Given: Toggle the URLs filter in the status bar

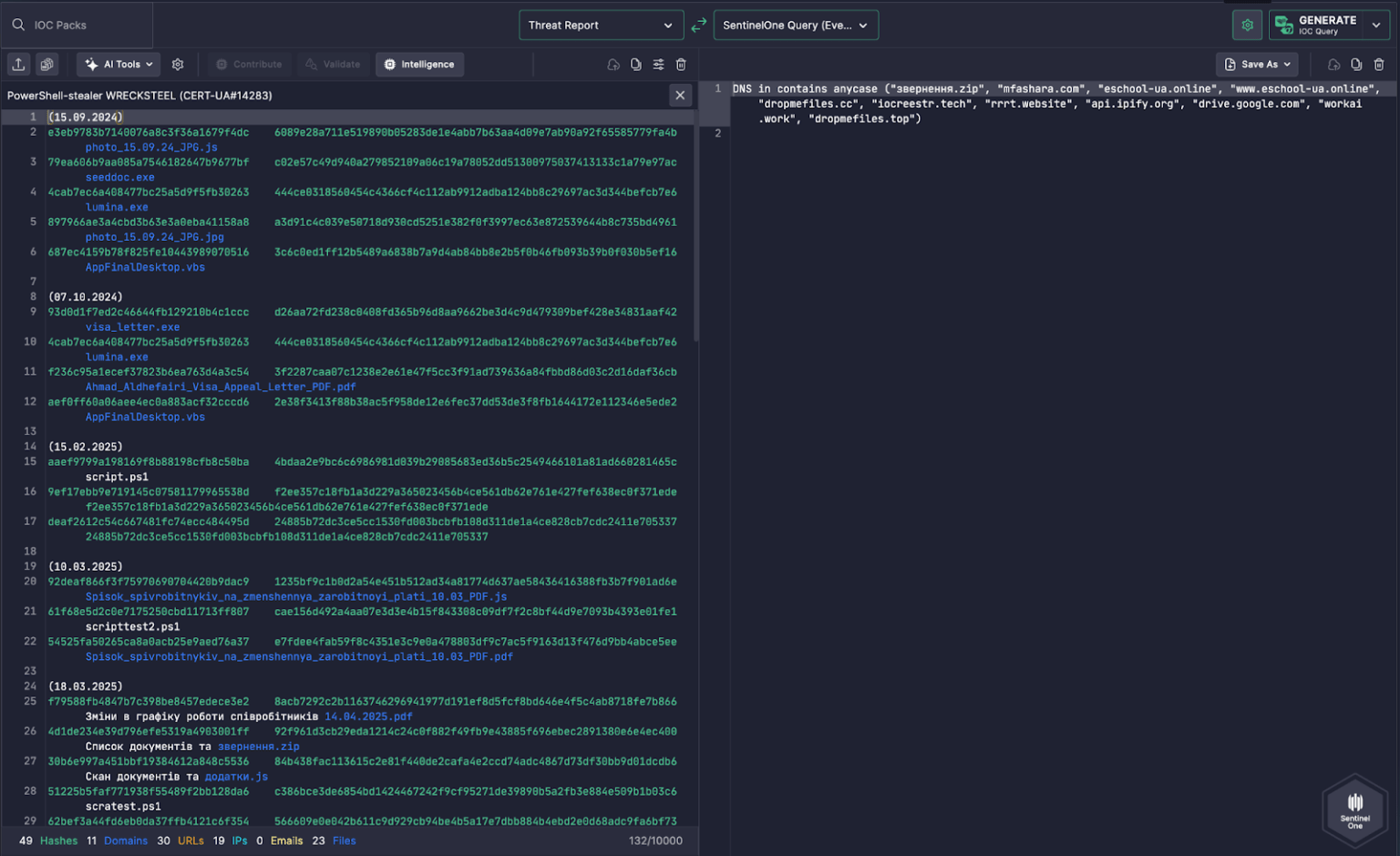Looking at the screenshot, I should (x=190, y=841).
